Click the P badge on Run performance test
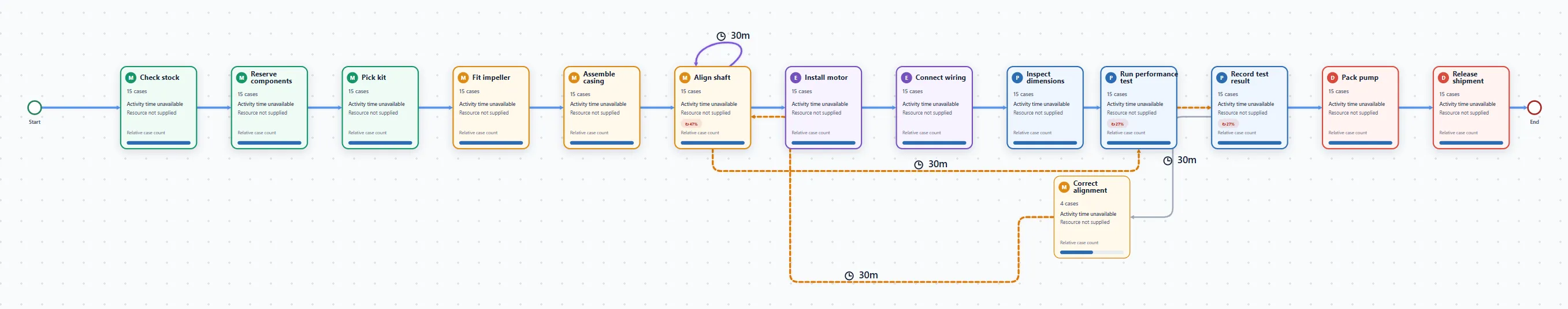This screenshot has width=1568, height=309. pyautogui.click(x=1111, y=78)
